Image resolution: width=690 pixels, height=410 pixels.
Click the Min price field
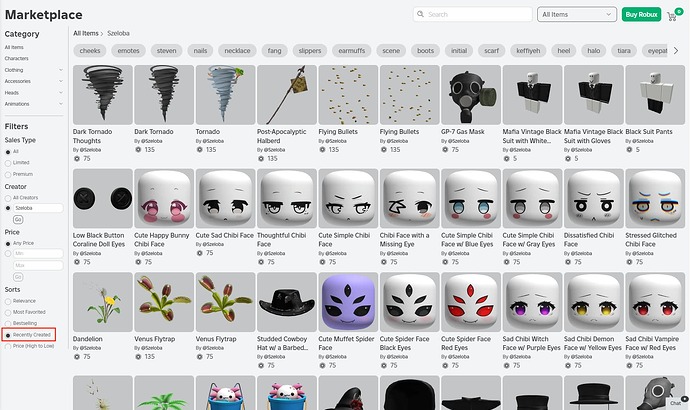pyautogui.click(x=38, y=254)
